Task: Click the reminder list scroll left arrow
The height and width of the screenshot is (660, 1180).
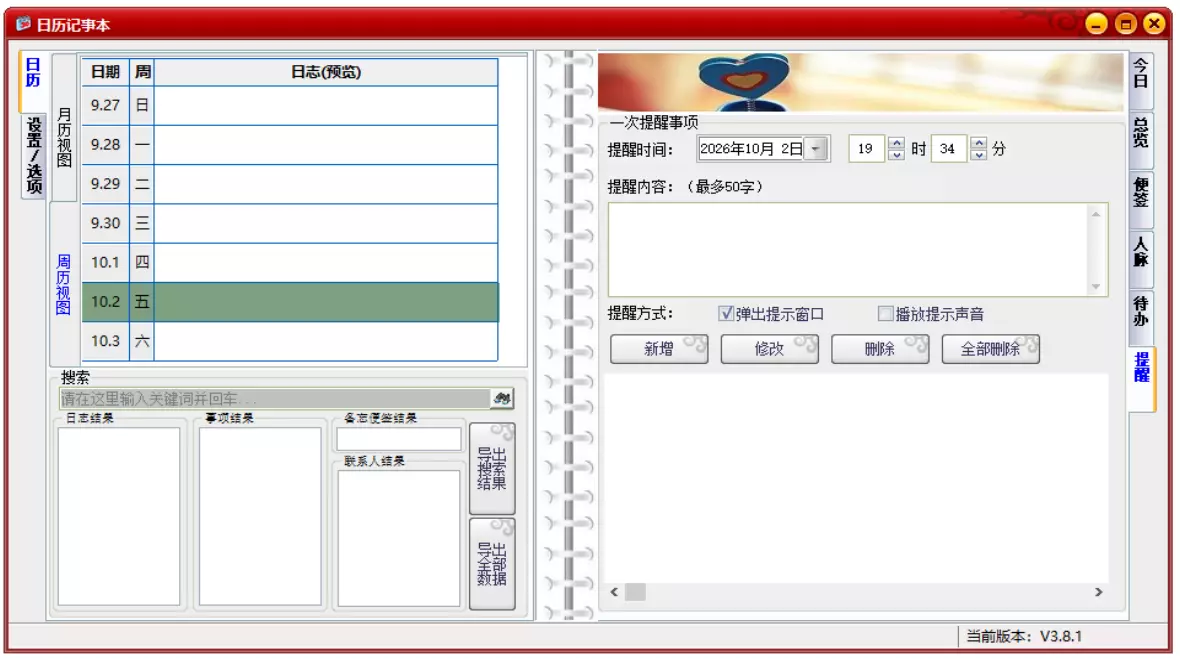Action: pos(614,592)
